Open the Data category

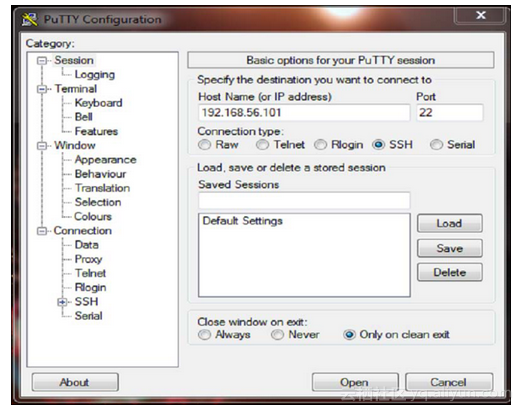pyautogui.click(x=87, y=245)
